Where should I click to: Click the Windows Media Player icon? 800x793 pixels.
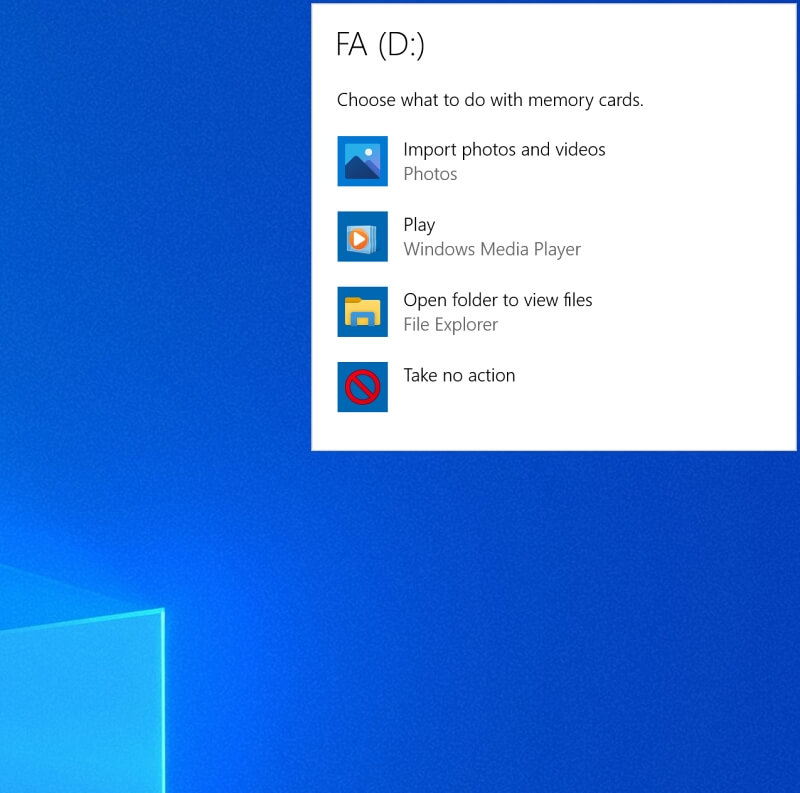click(x=362, y=236)
